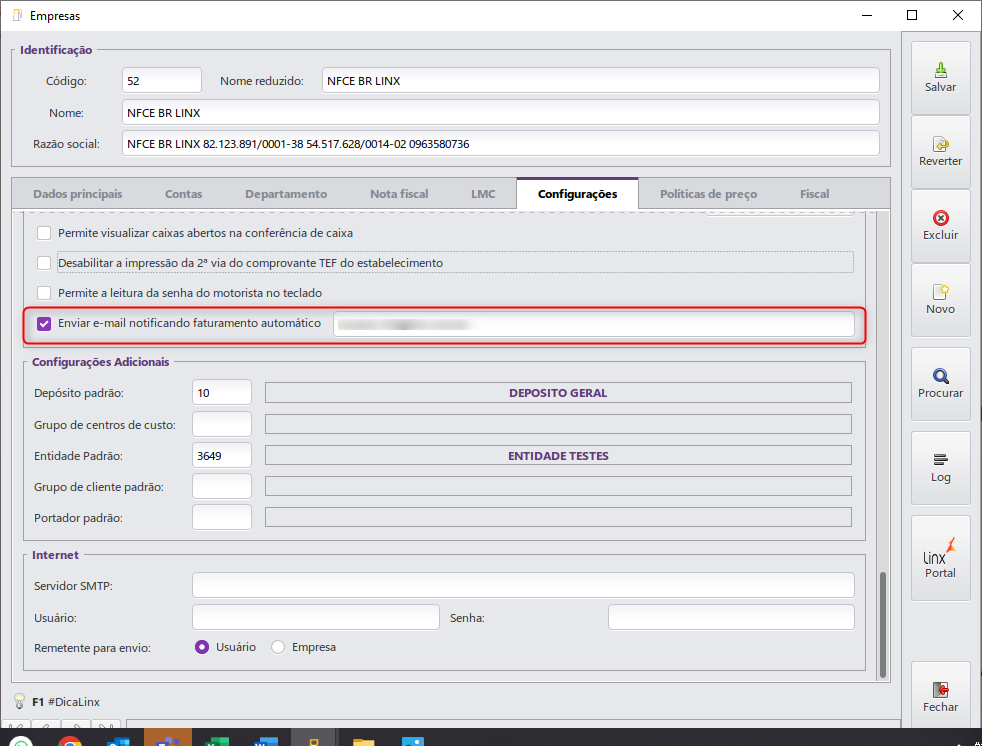Click the Excluir red delete icon

pos(940,225)
